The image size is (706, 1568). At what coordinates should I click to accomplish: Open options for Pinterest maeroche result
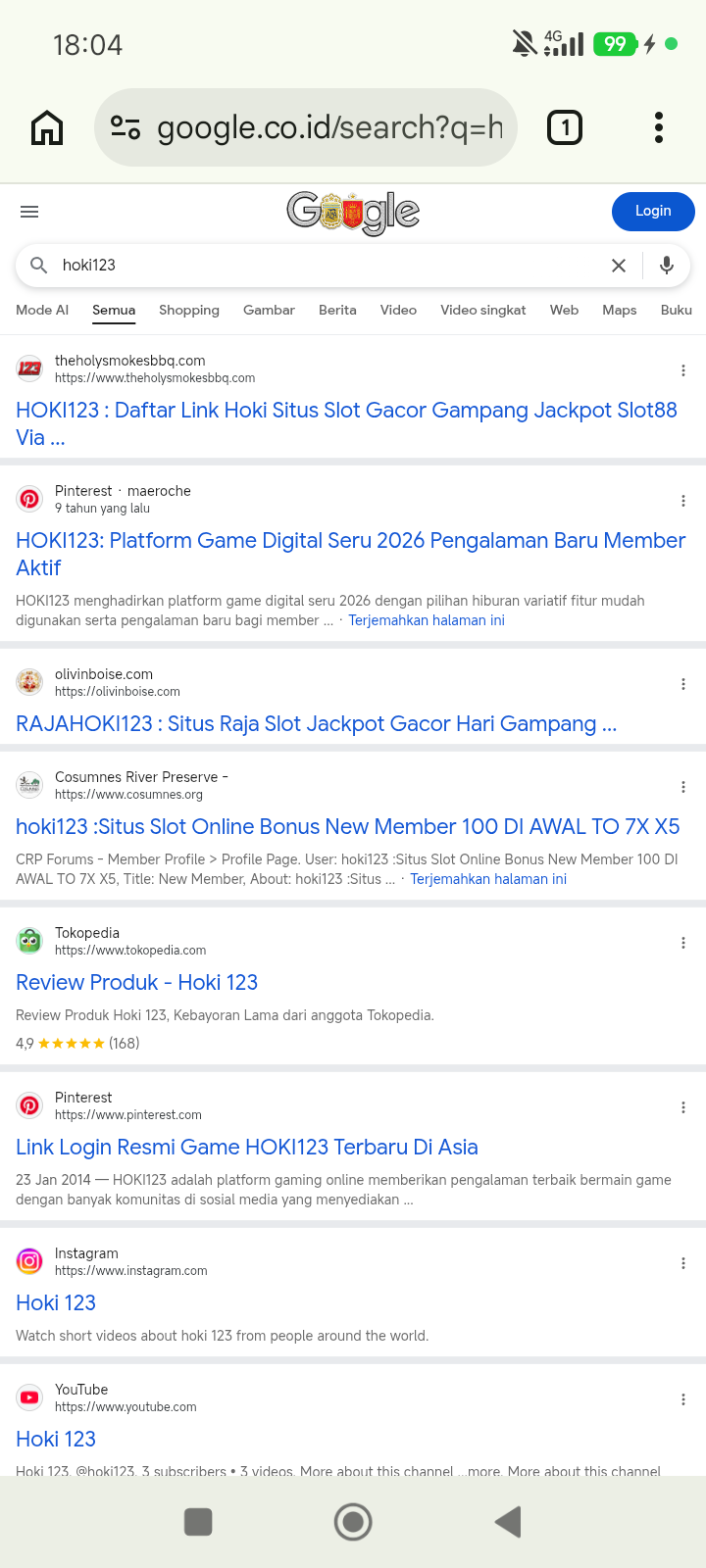point(683,501)
